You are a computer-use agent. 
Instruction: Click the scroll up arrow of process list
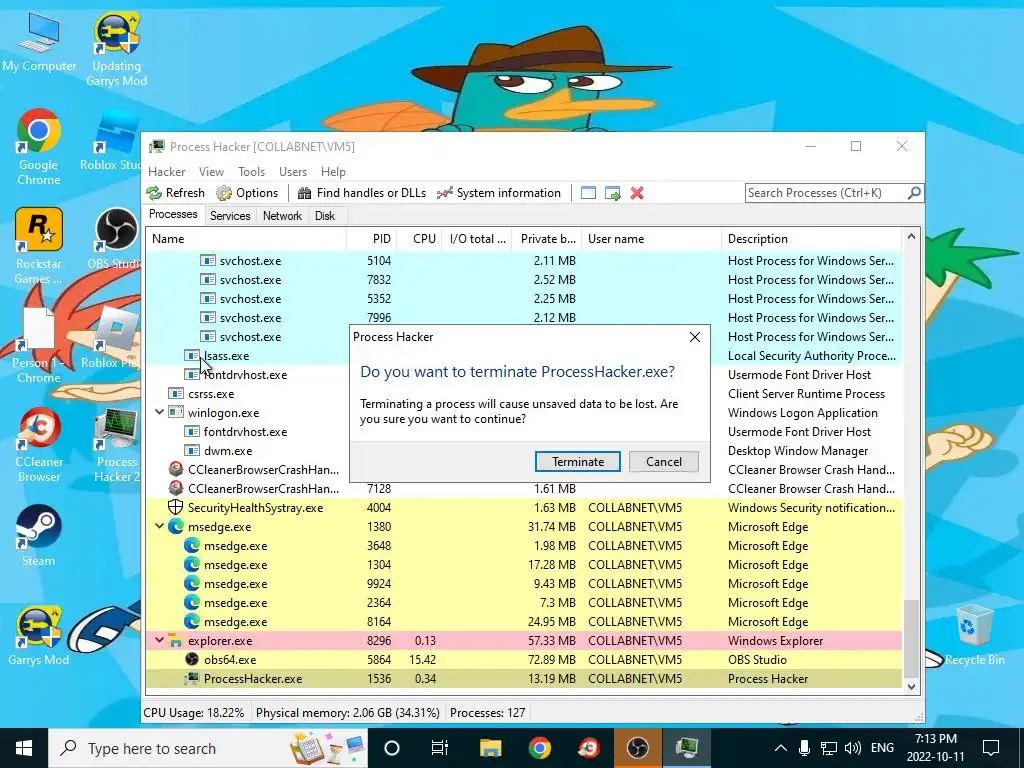click(912, 237)
